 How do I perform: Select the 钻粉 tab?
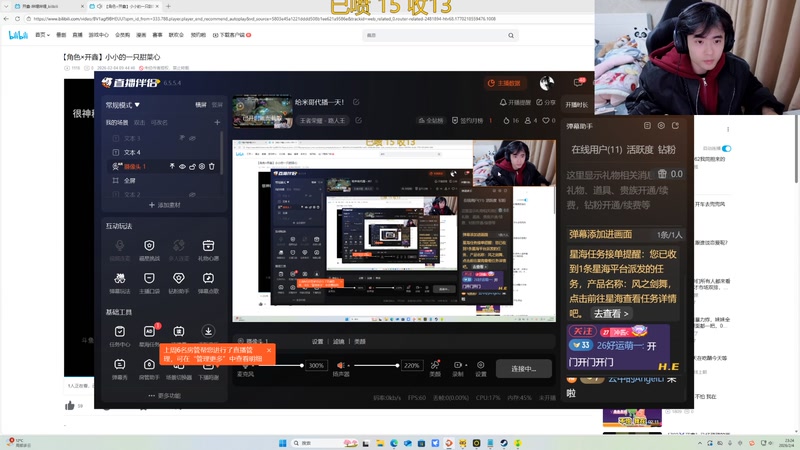(667, 149)
